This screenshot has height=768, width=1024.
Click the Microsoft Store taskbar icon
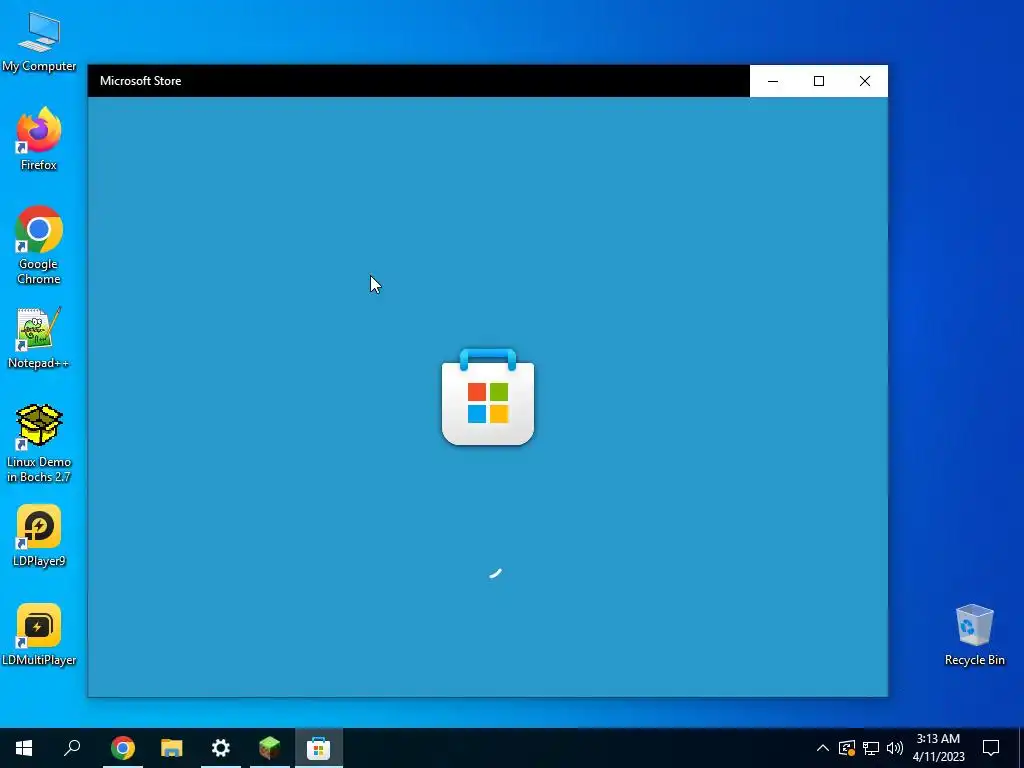[x=319, y=748]
